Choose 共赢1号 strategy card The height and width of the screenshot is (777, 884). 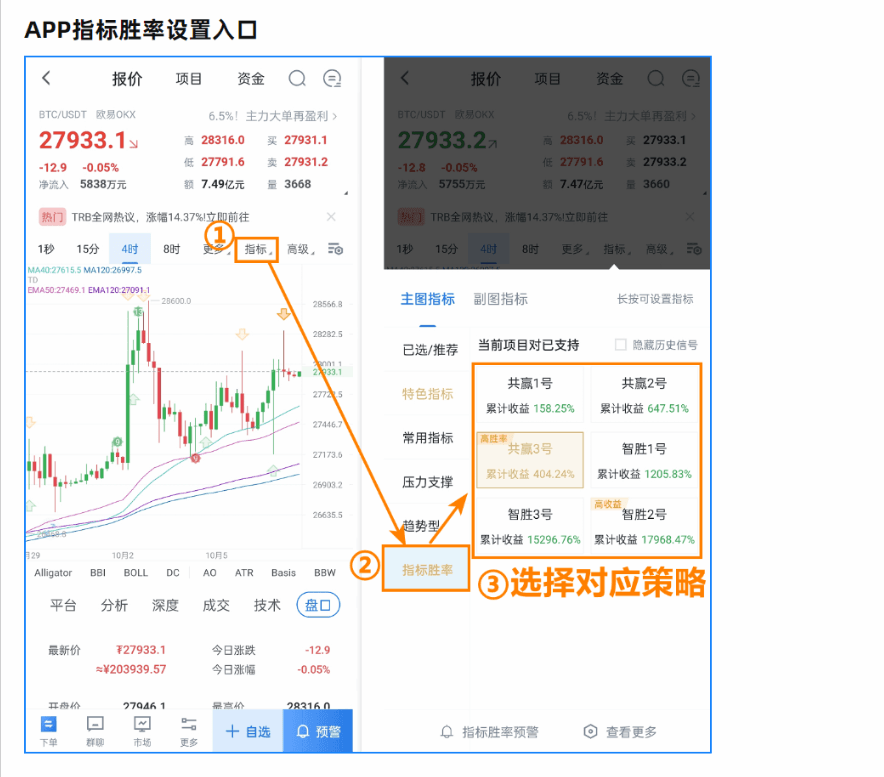(530, 395)
